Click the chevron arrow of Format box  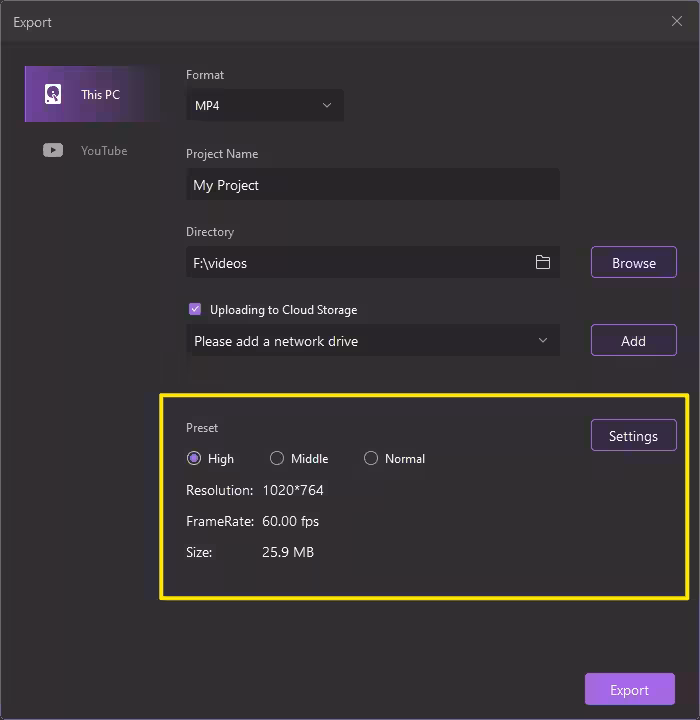click(x=327, y=106)
